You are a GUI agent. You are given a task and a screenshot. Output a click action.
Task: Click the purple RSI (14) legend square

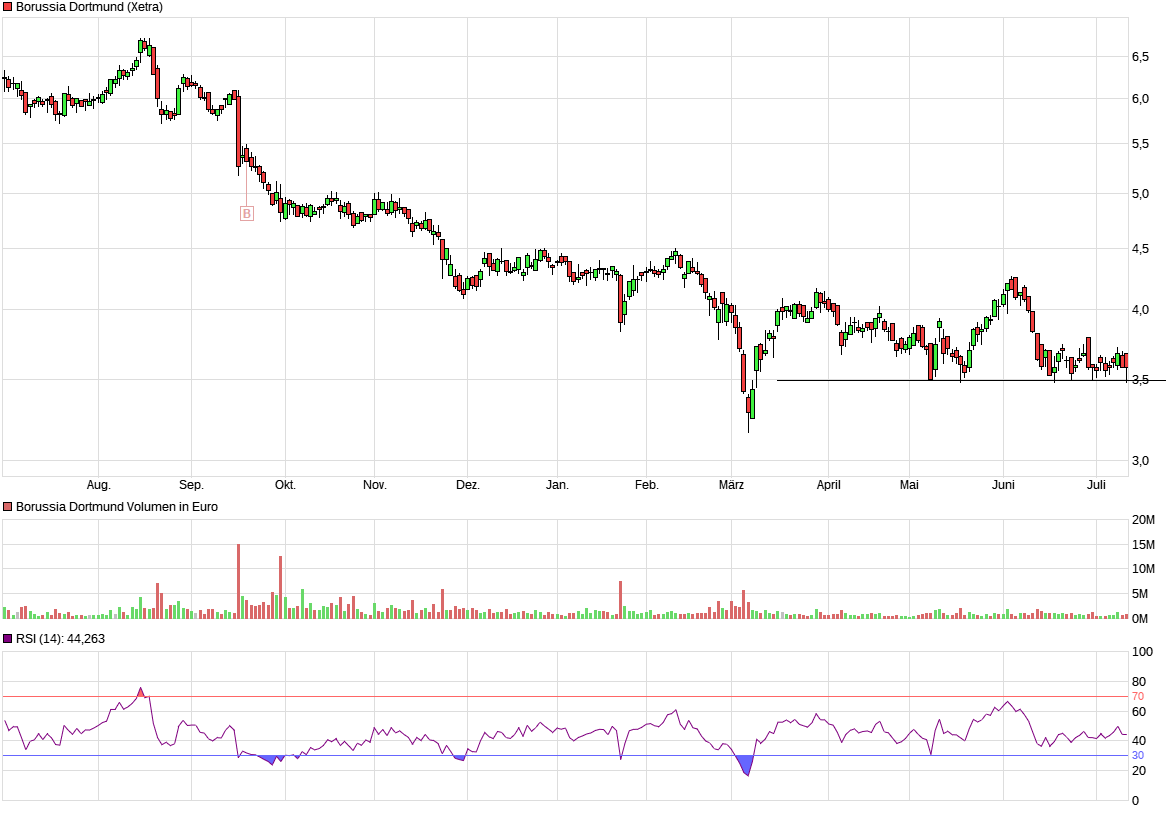pos(8,638)
